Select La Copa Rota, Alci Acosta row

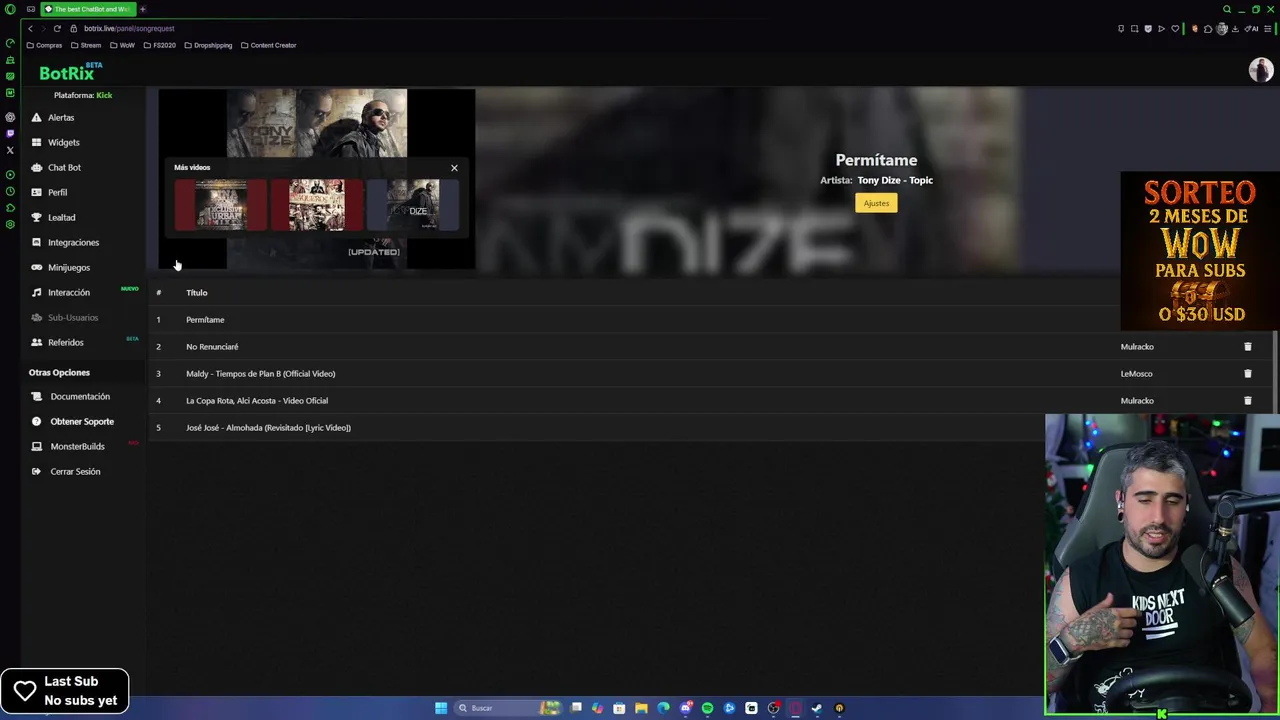click(710, 400)
